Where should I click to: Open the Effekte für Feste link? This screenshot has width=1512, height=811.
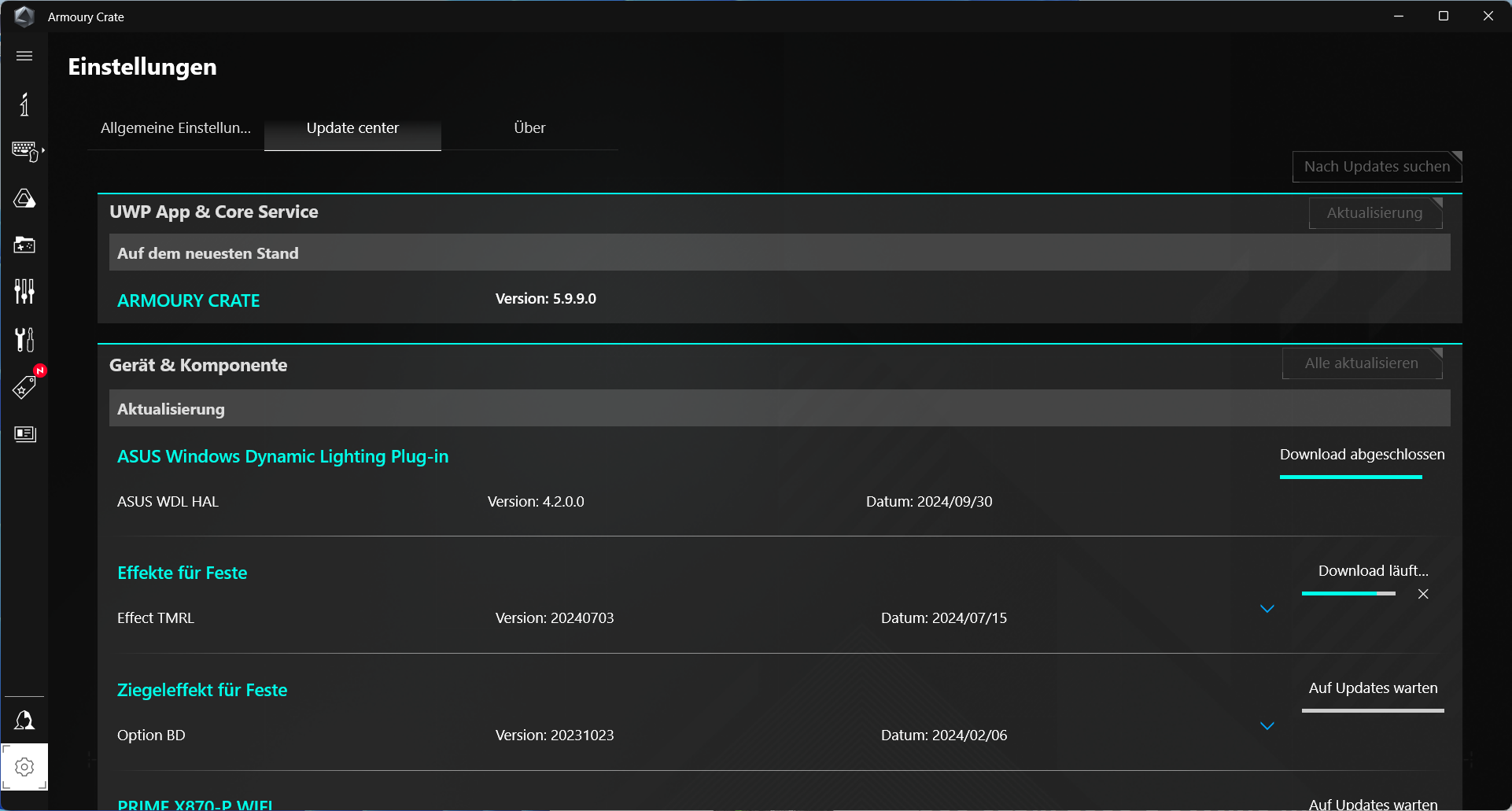183,573
